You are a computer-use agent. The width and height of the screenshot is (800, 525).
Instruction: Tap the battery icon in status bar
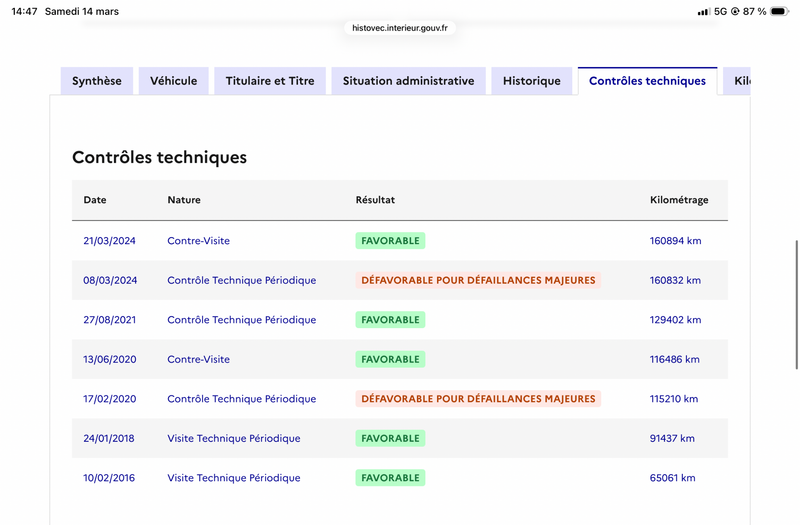coord(779,11)
